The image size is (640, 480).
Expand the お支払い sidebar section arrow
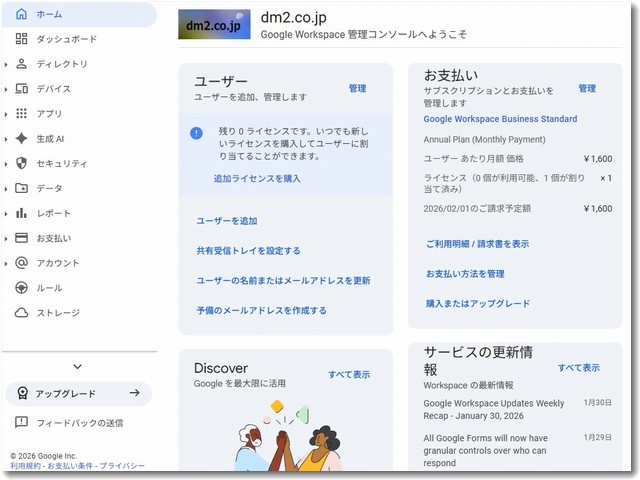(x=6, y=238)
